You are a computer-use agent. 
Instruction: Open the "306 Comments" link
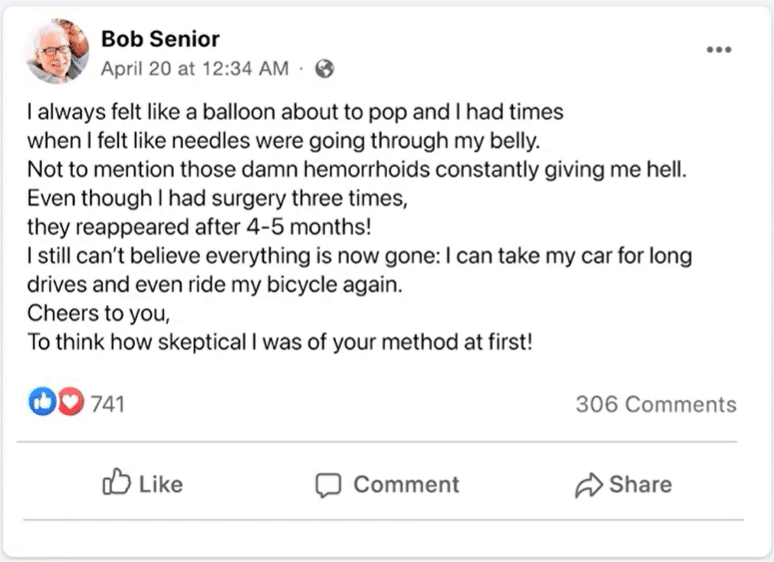655,405
